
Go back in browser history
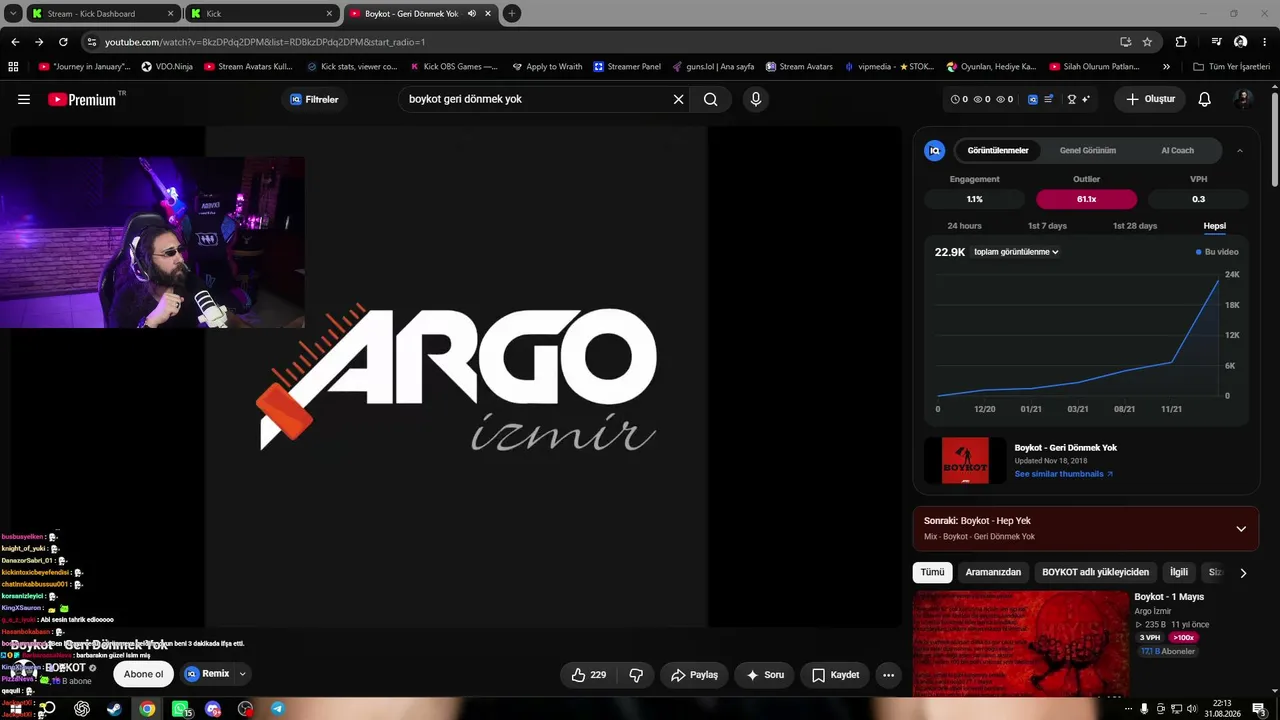click(x=15, y=42)
